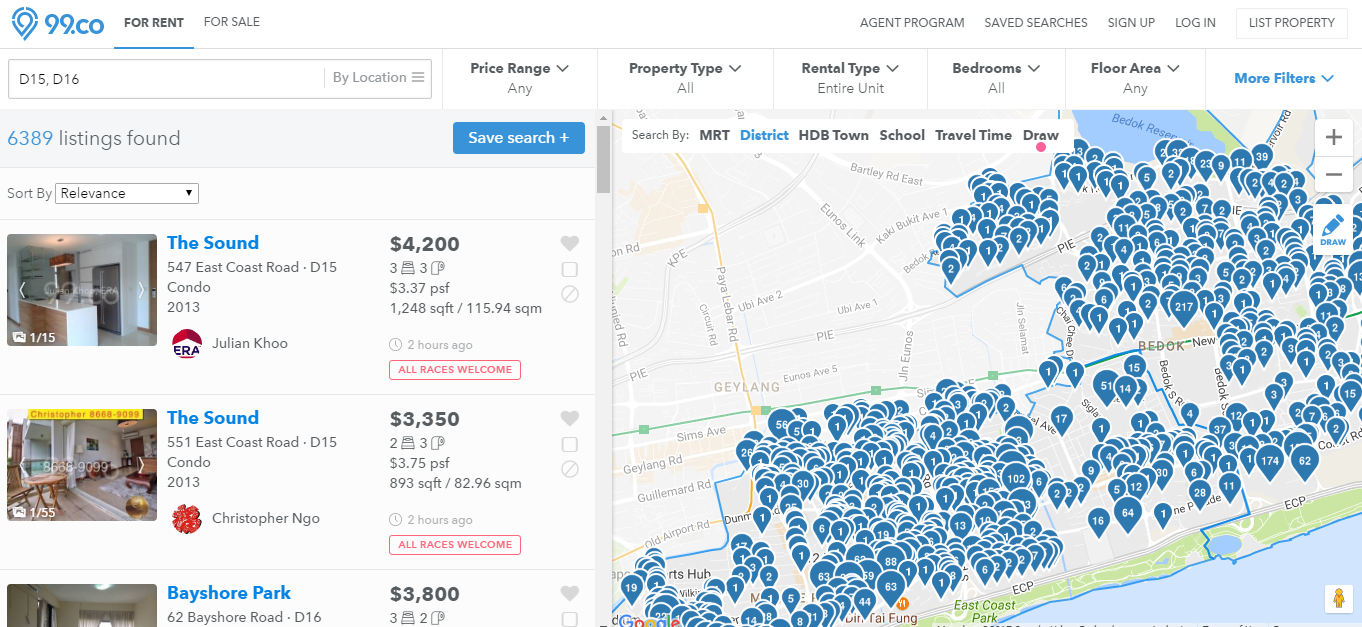
Task: Search map by Travel Time
Action: [974, 135]
